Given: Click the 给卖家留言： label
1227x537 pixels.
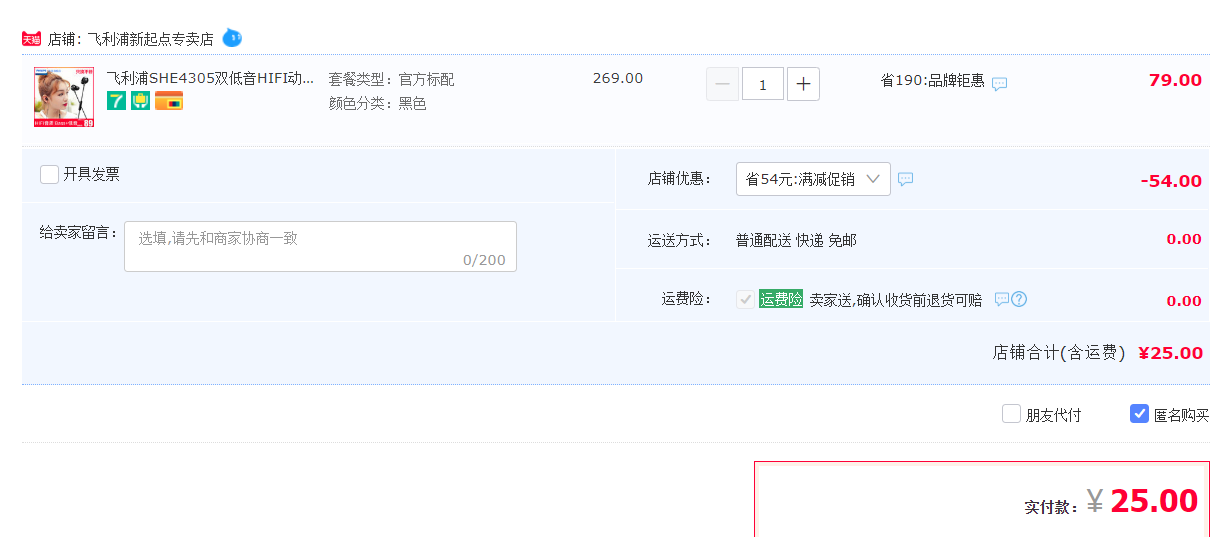Looking at the screenshot, I should pyautogui.click(x=79, y=232).
